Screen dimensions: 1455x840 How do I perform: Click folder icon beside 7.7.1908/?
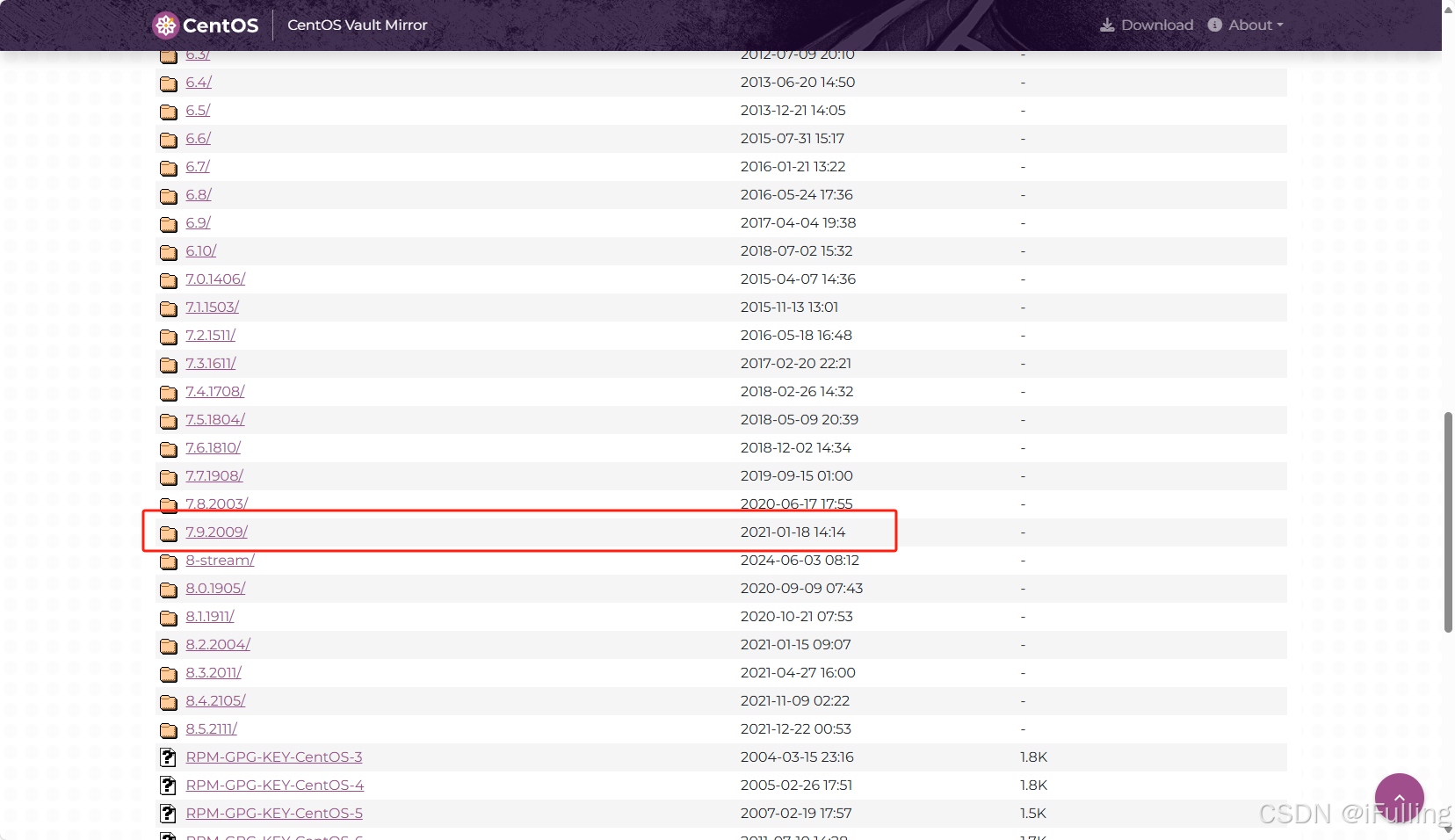coord(169,477)
